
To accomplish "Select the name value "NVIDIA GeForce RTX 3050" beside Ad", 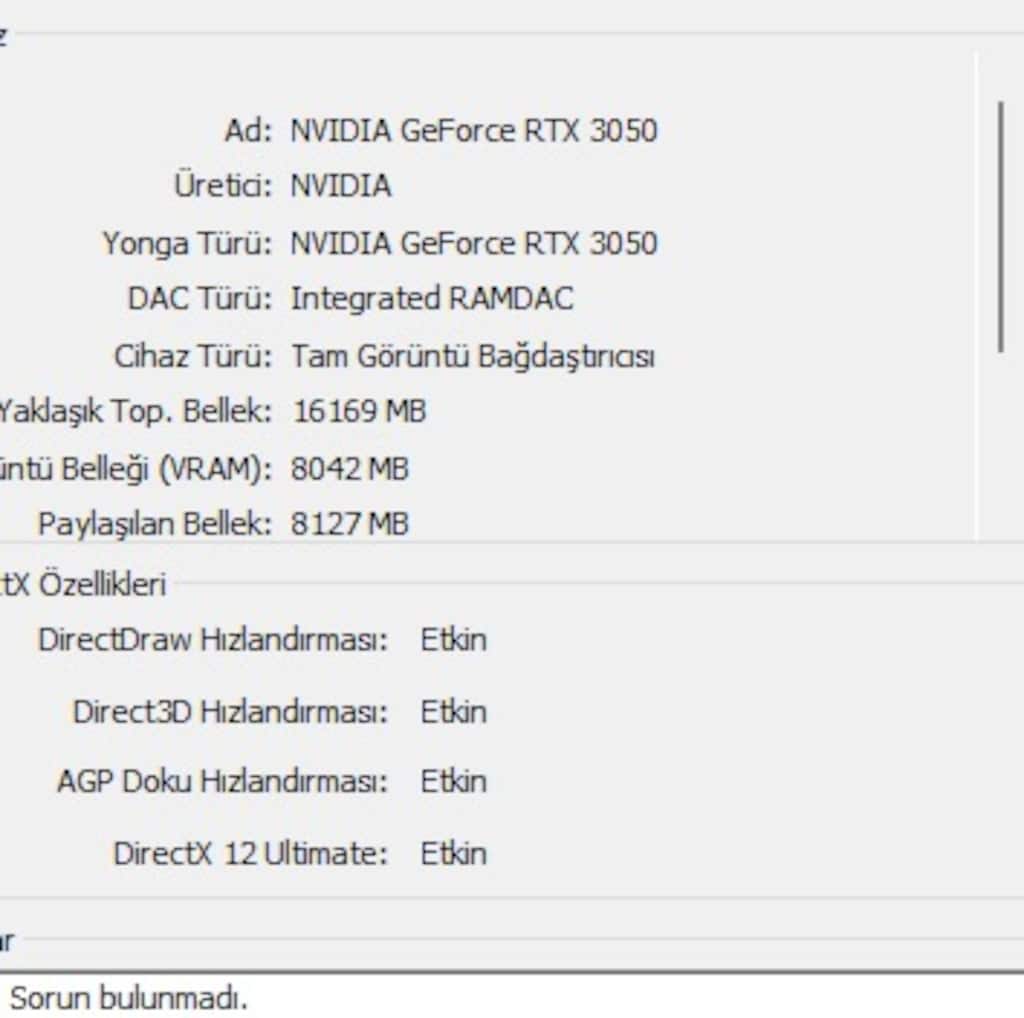I will pyautogui.click(x=473, y=131).
